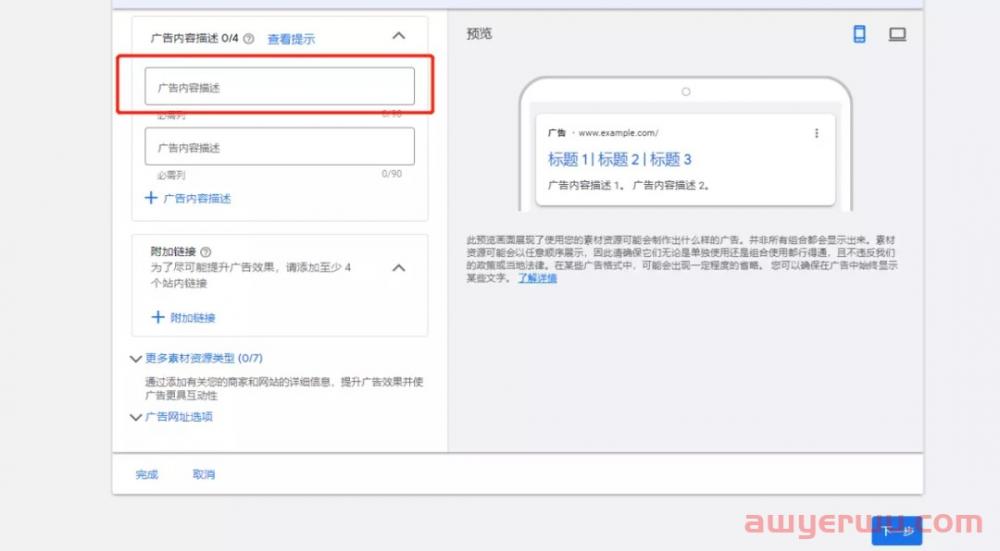Screen dimensions: 1000x551
Task: Expand 更多素材资源类型 (0/7)
Action: coord(136,358)
